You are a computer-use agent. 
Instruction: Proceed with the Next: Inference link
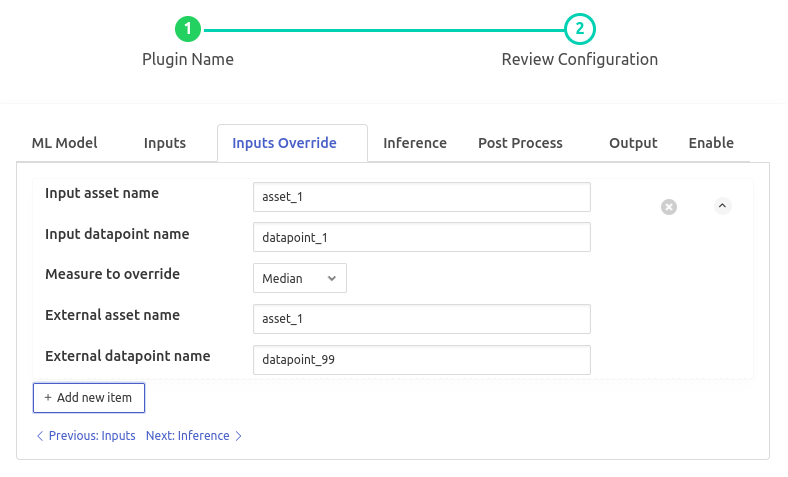(x=194, y=436)
